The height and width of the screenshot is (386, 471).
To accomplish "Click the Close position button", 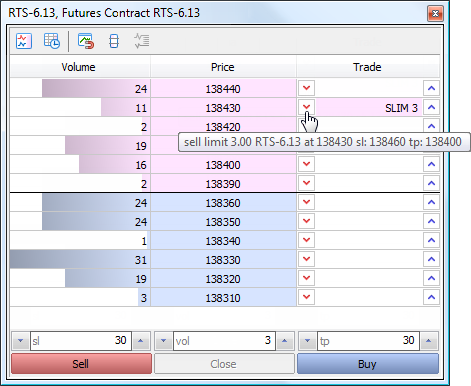I will click(x=224, y=364).
